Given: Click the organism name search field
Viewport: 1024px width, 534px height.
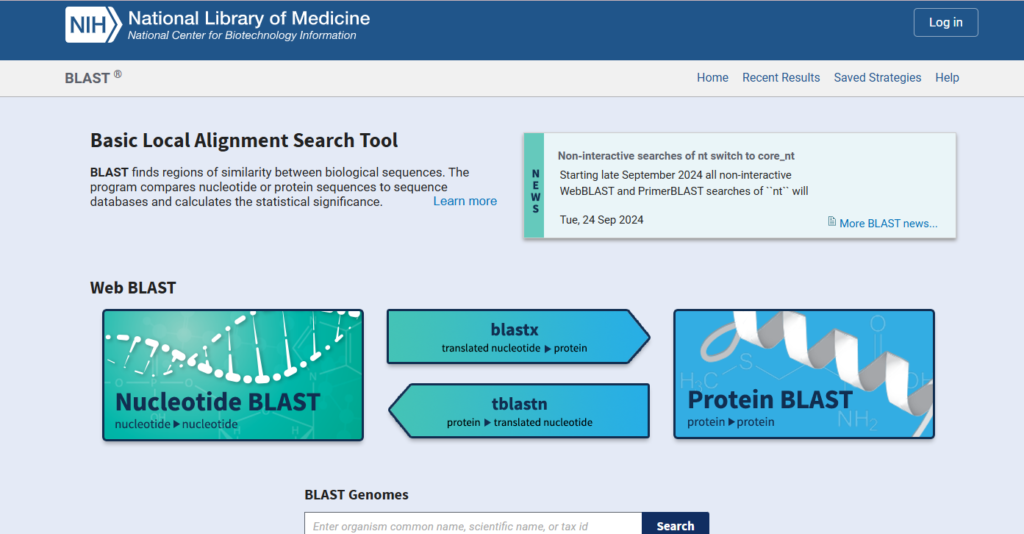Looking at the screenshot, I should tap(472, 526).
